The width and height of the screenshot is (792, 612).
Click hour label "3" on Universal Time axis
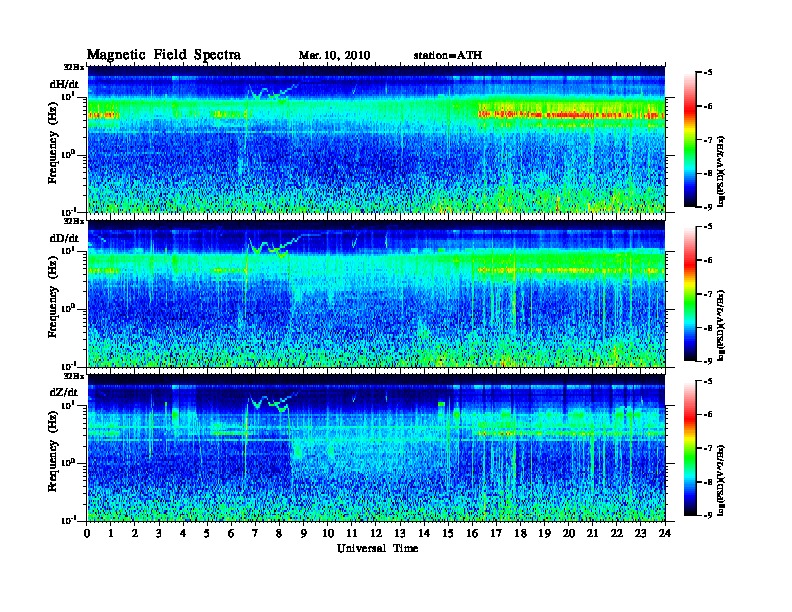point(159,533)
